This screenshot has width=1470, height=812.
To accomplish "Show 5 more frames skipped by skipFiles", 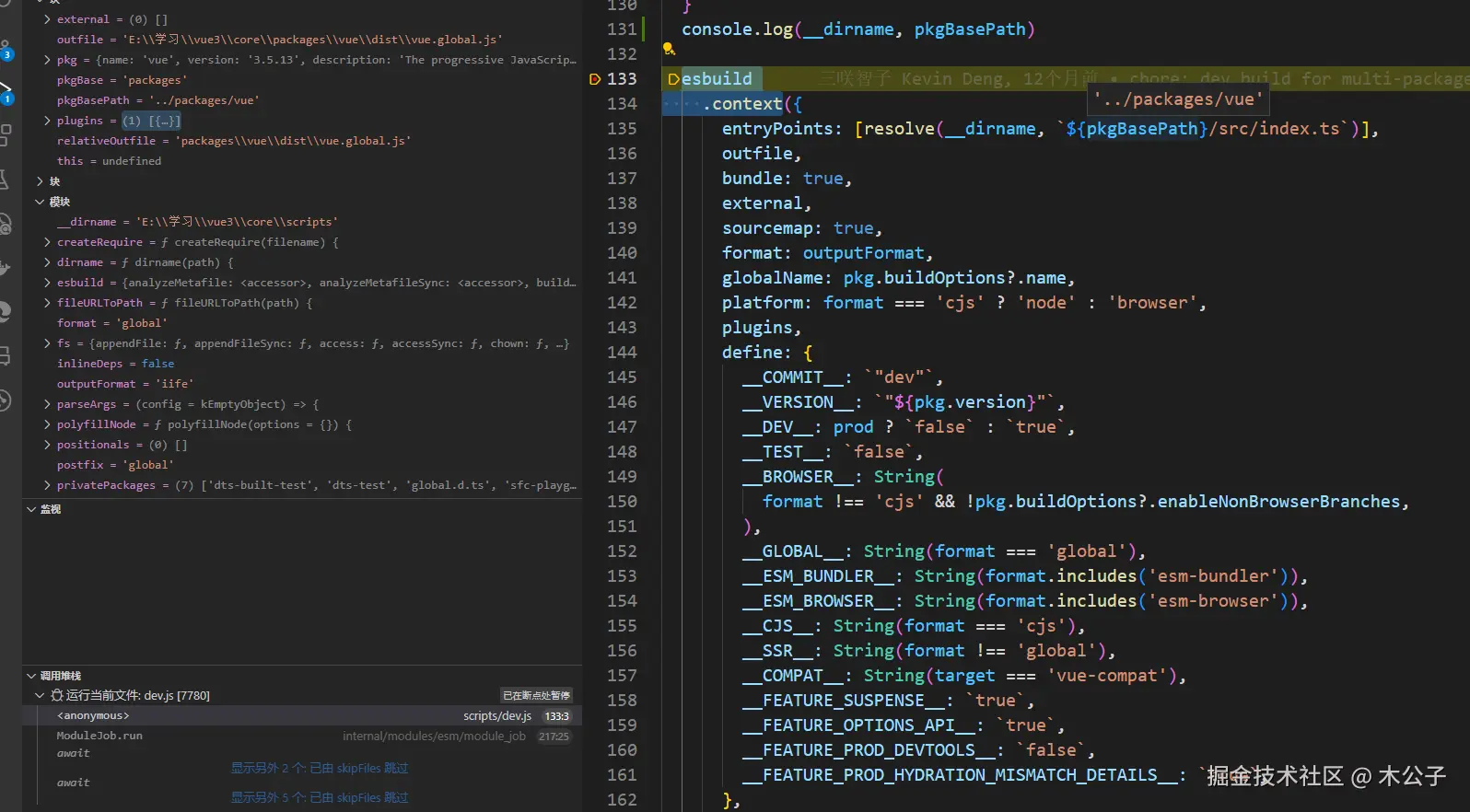I will point(319,797).
